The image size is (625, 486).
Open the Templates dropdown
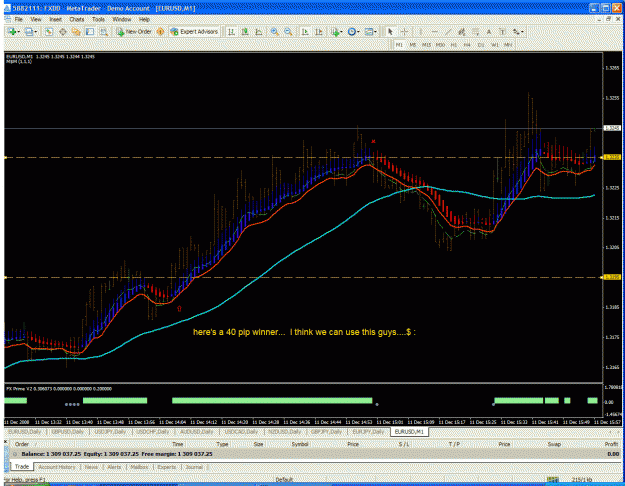[371, 32]
